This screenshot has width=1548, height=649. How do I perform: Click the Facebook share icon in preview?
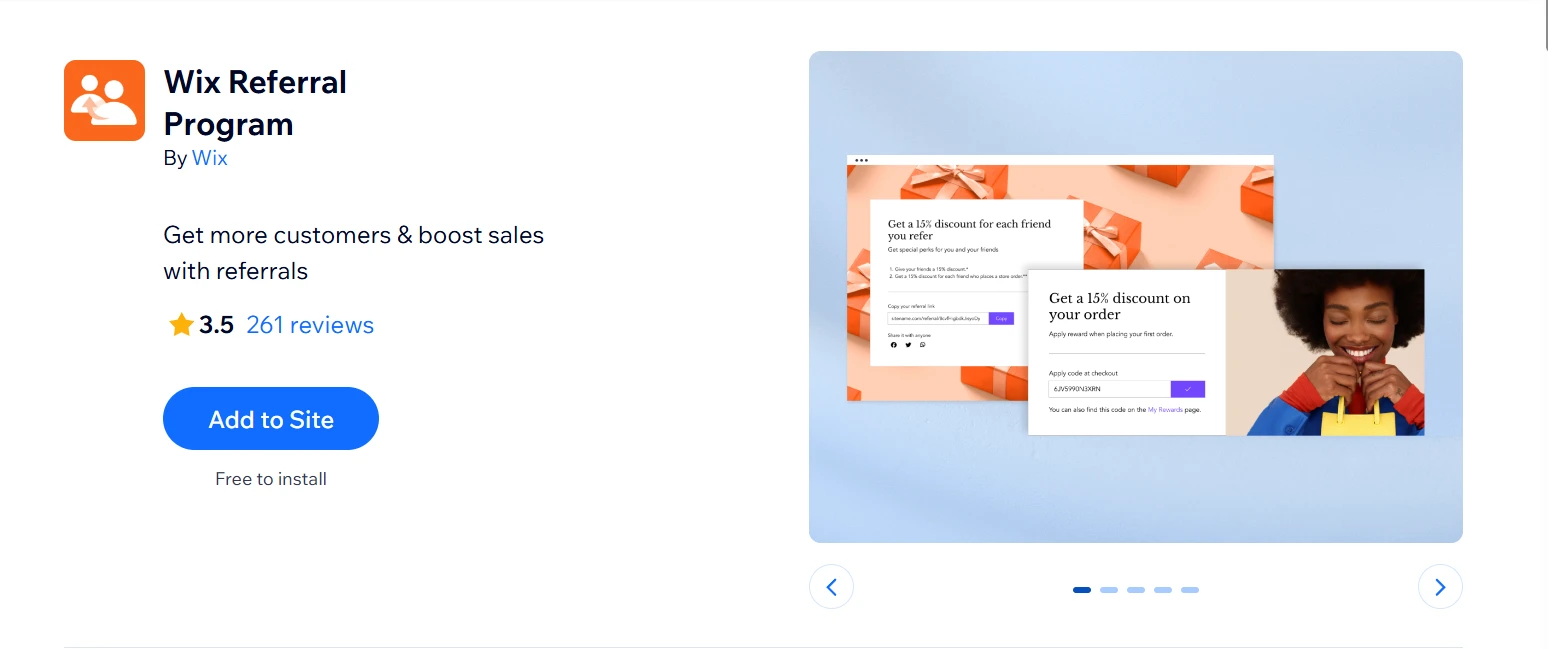[x=894, y=345]
